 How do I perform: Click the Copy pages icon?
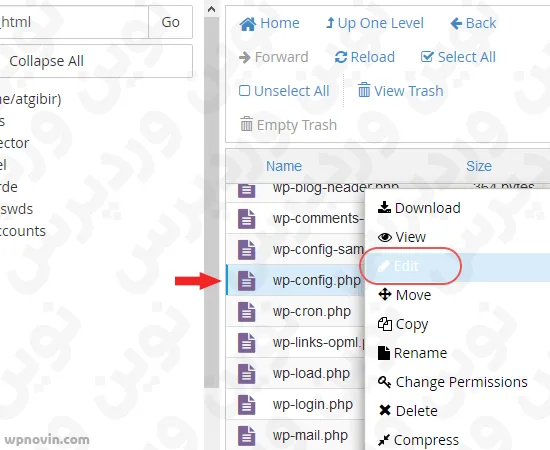tap(385, 324)
